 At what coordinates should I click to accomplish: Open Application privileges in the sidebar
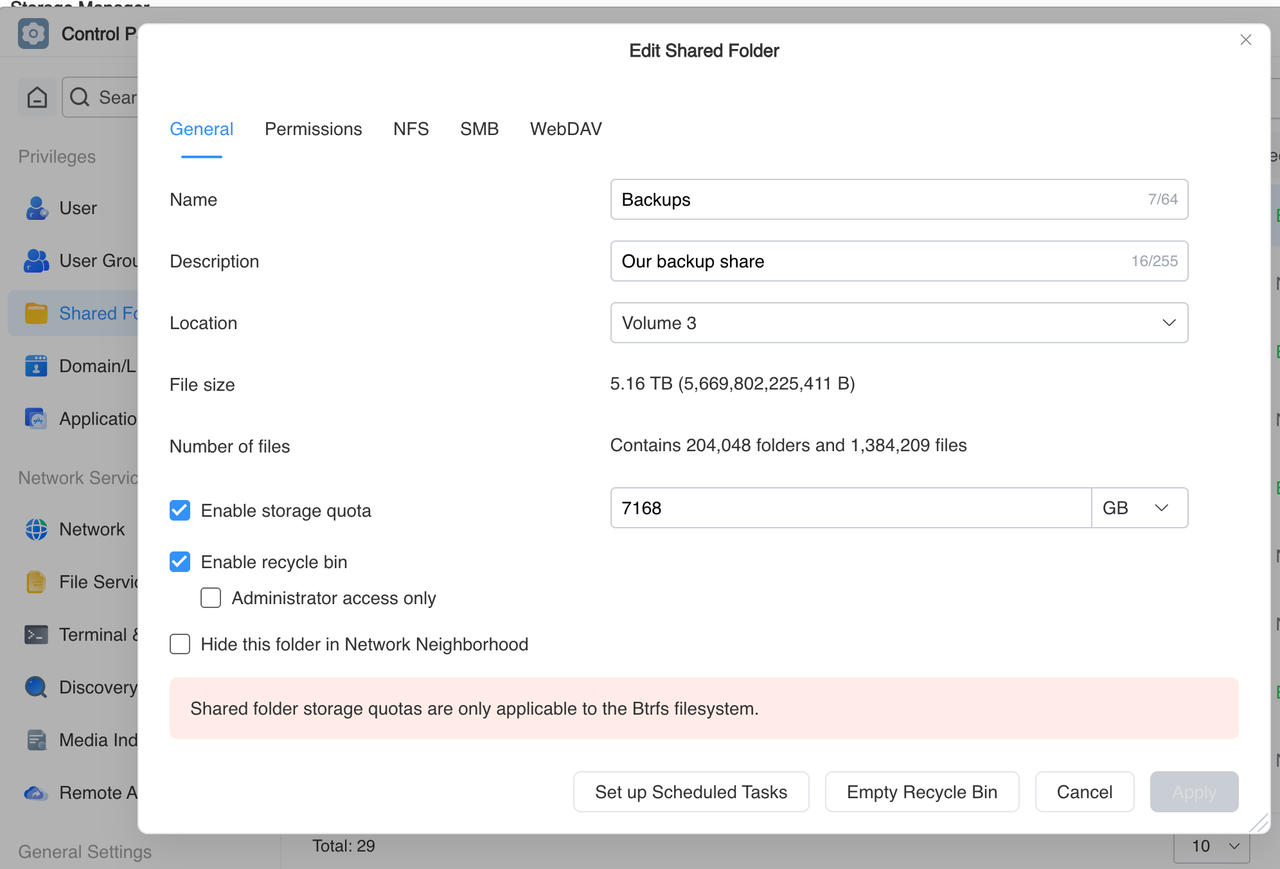[x=72, y=419]
